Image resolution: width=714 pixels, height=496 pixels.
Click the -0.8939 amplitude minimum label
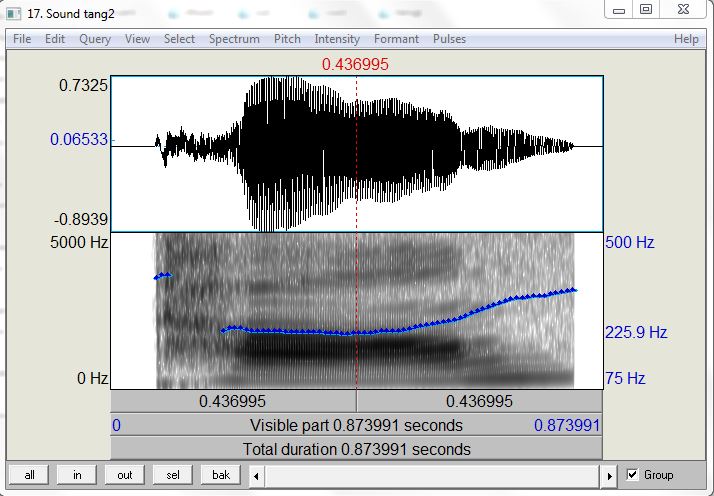pos(81,220)
